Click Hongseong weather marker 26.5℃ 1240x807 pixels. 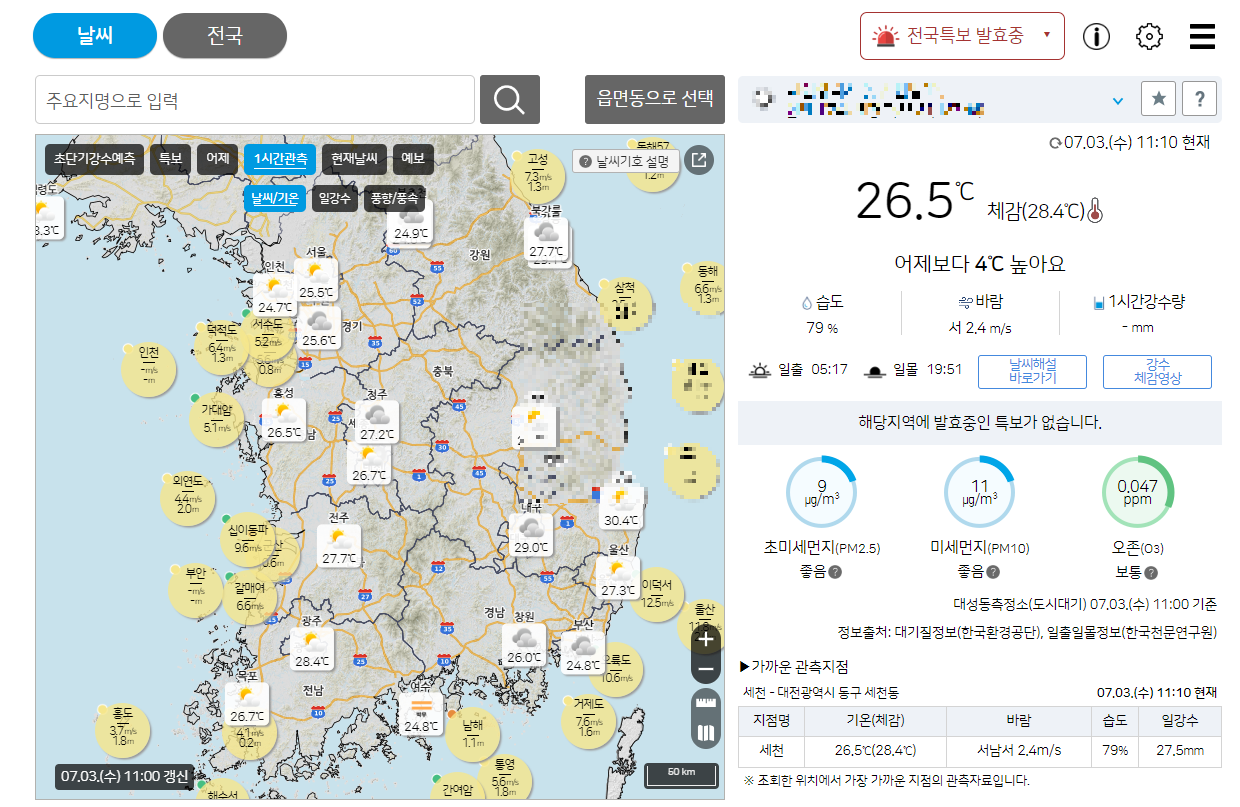[284, 420]
